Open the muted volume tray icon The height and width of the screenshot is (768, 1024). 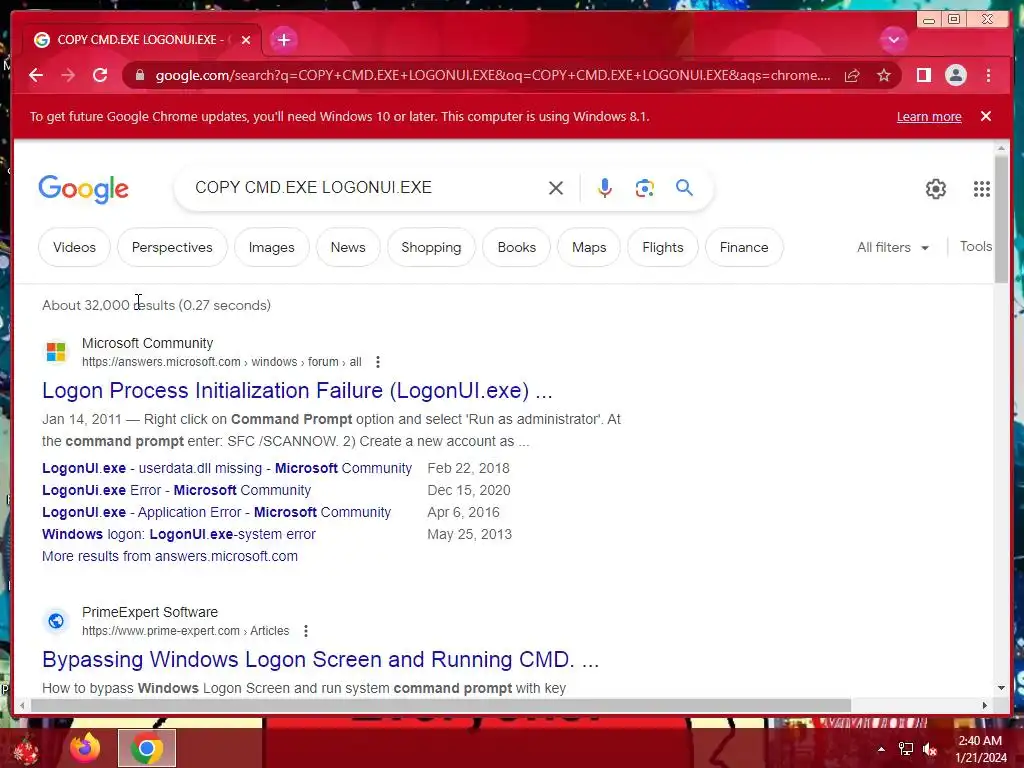click(x=930, y=749)
